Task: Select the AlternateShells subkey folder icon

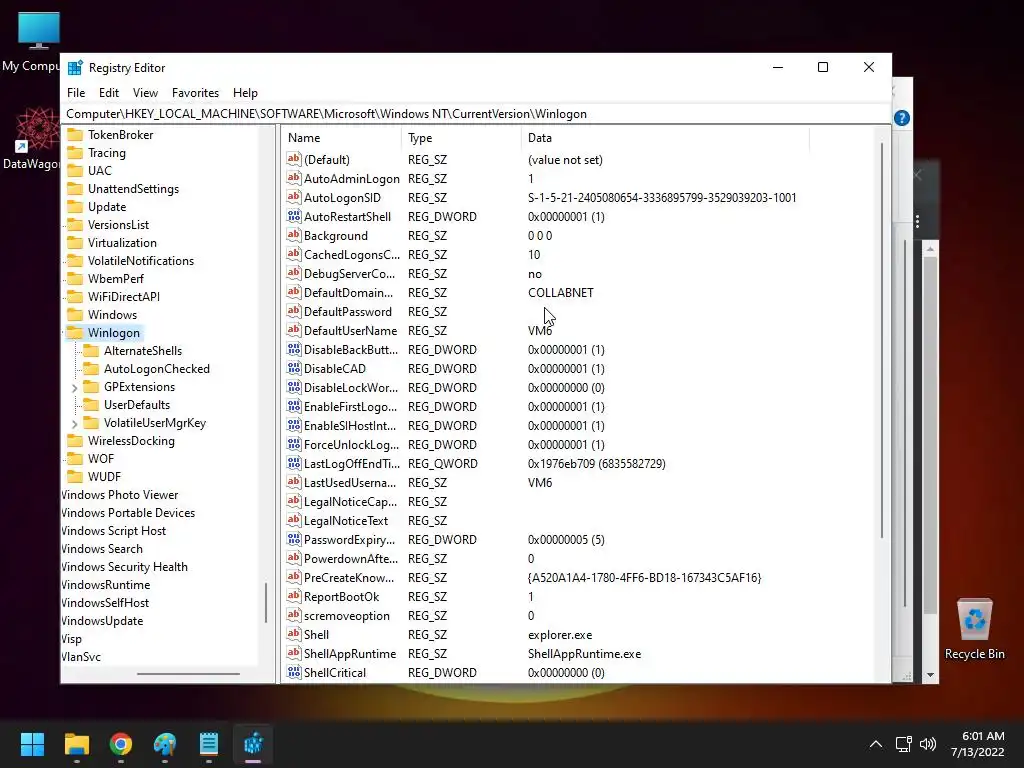Action: point(91,351)
